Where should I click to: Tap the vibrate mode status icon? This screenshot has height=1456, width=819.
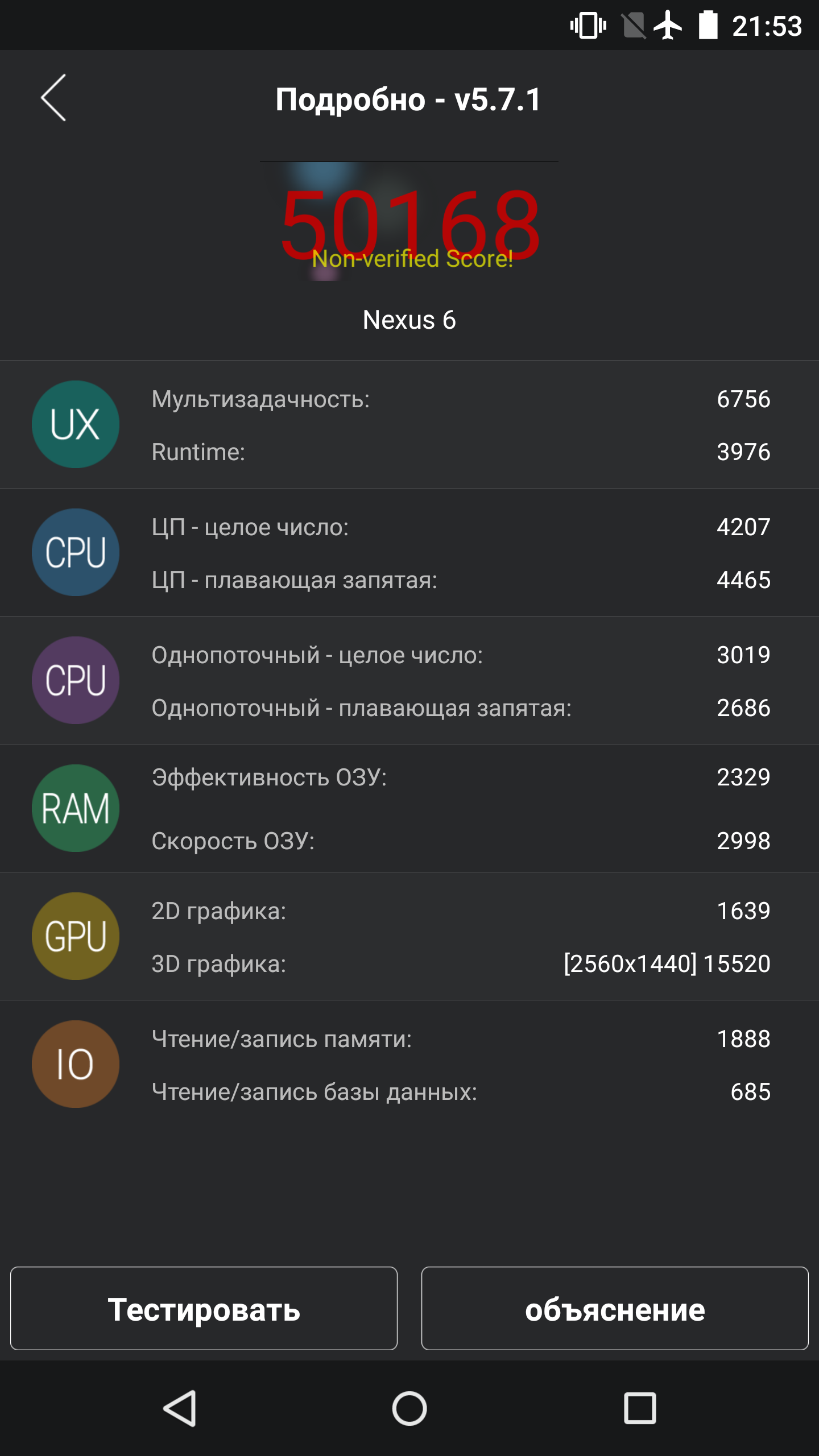pos(589,26)
